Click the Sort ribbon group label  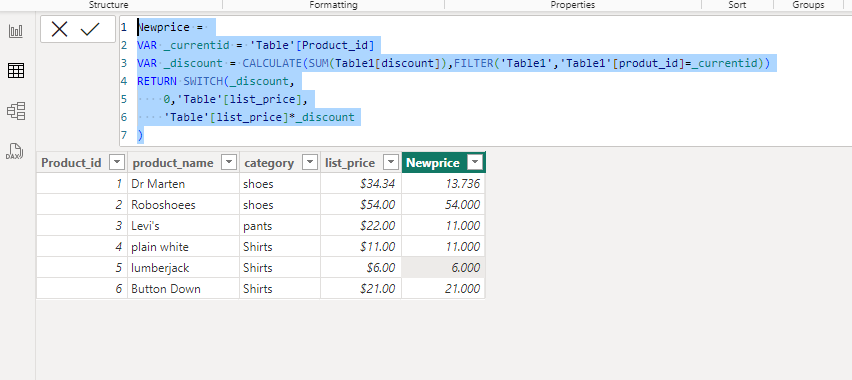coord(737,4)
